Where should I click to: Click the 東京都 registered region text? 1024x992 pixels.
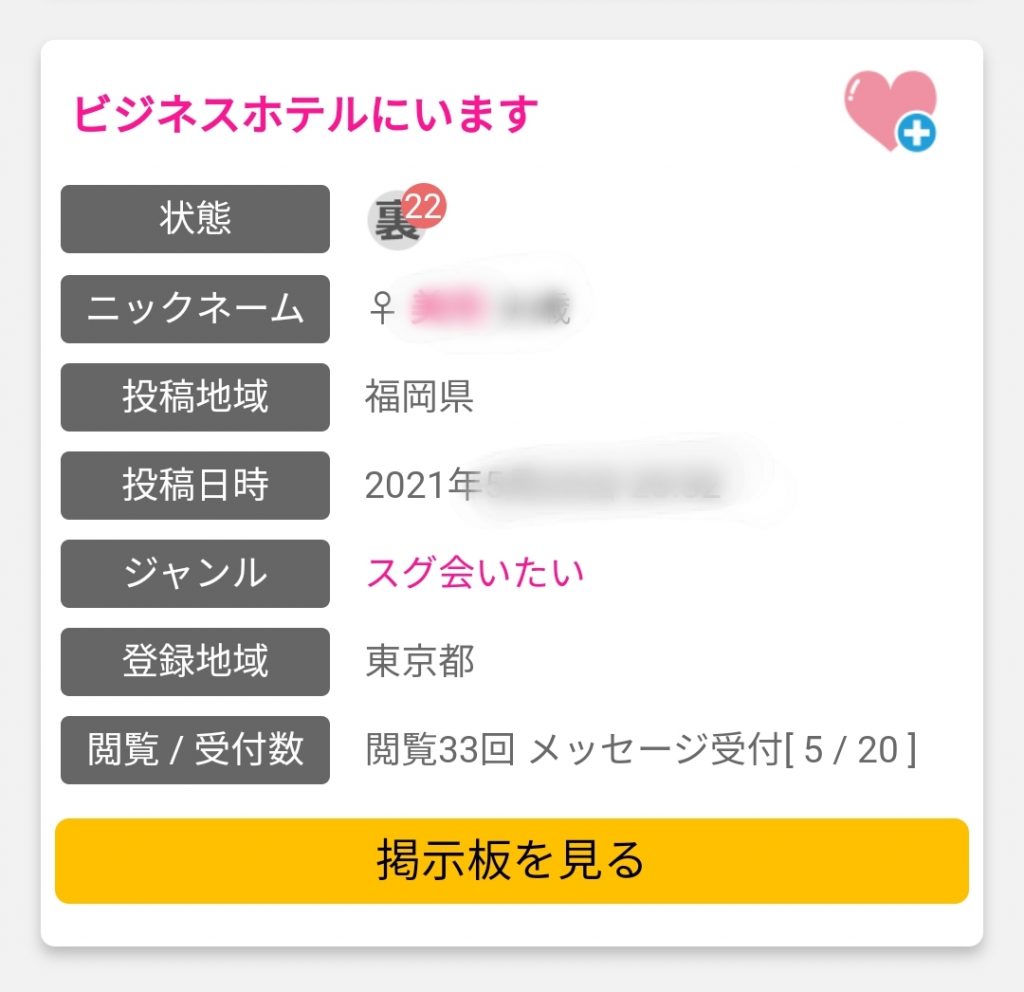click(421, 661)
